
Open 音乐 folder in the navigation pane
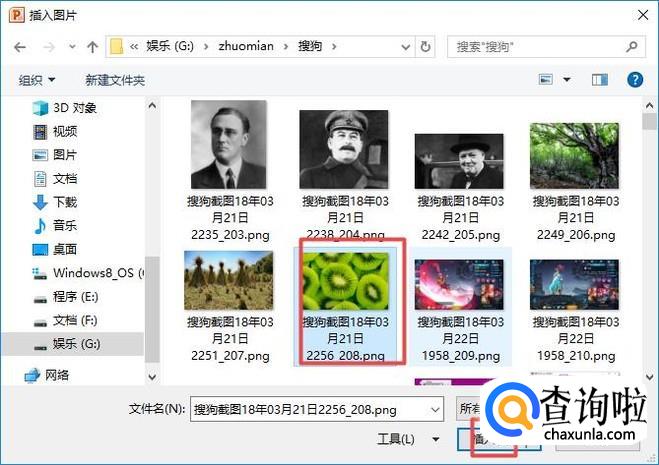click(64, 225)
